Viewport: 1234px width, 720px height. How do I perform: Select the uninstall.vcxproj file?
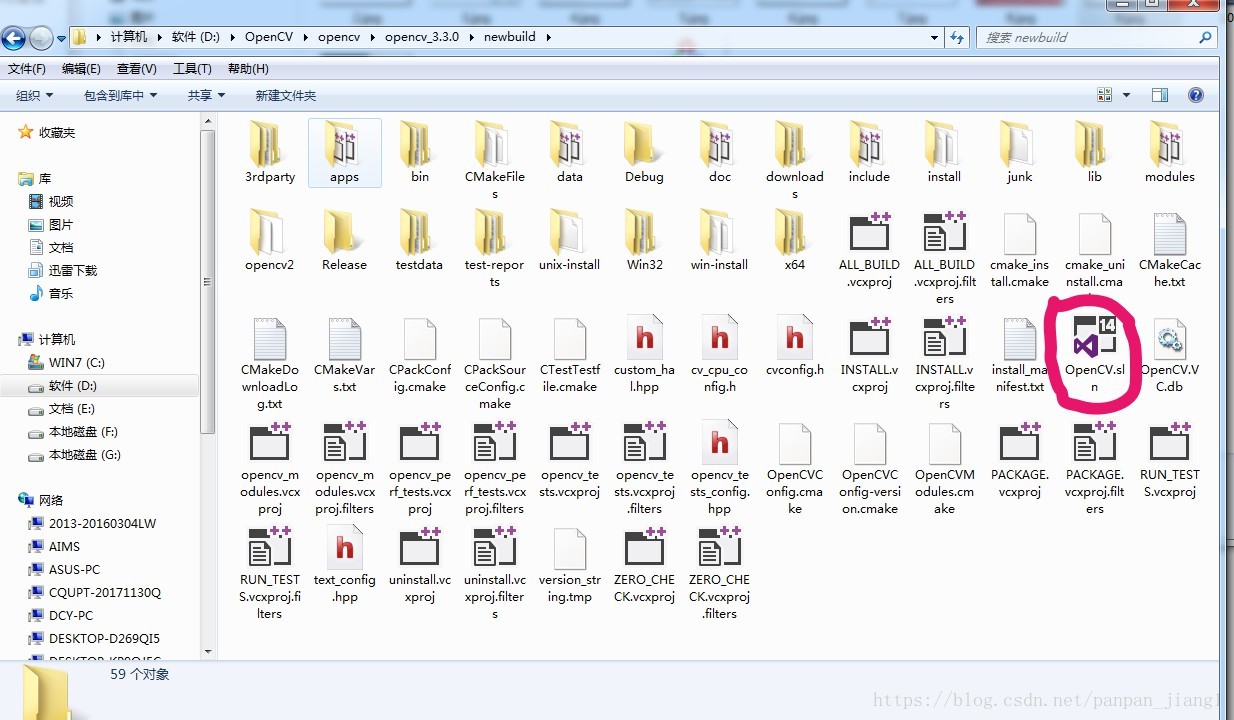(420, 566)
